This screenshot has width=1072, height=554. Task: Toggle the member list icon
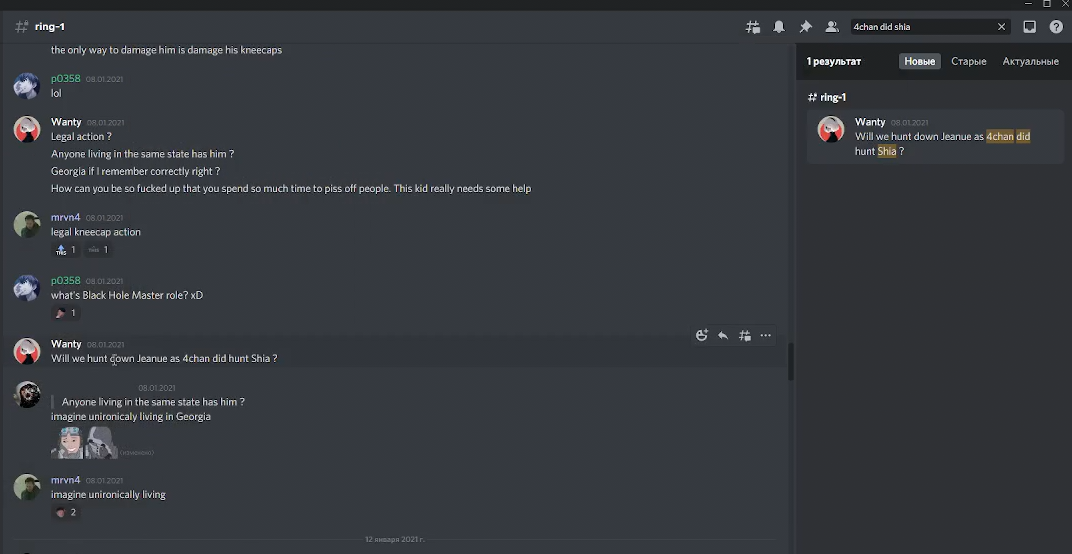(x=831, y=27)
